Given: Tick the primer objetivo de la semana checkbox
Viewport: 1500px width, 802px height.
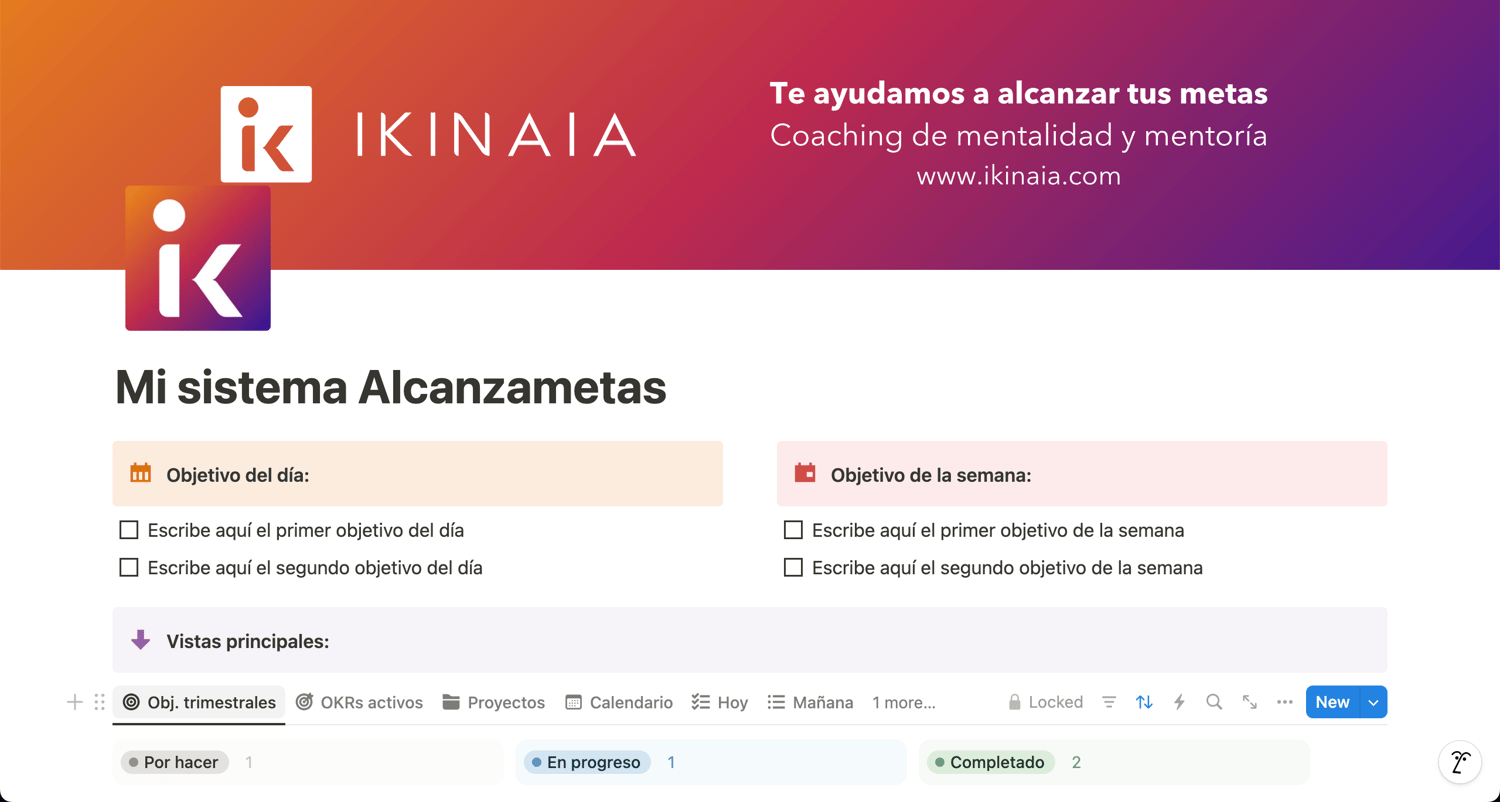Looking at the screenshot, I should coord(793,530).
